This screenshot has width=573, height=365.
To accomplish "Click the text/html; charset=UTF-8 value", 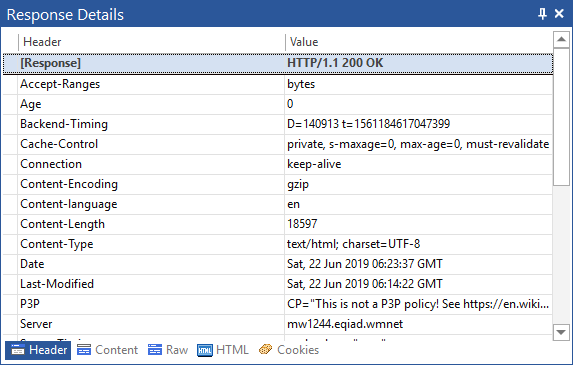I will coord(353,244).
